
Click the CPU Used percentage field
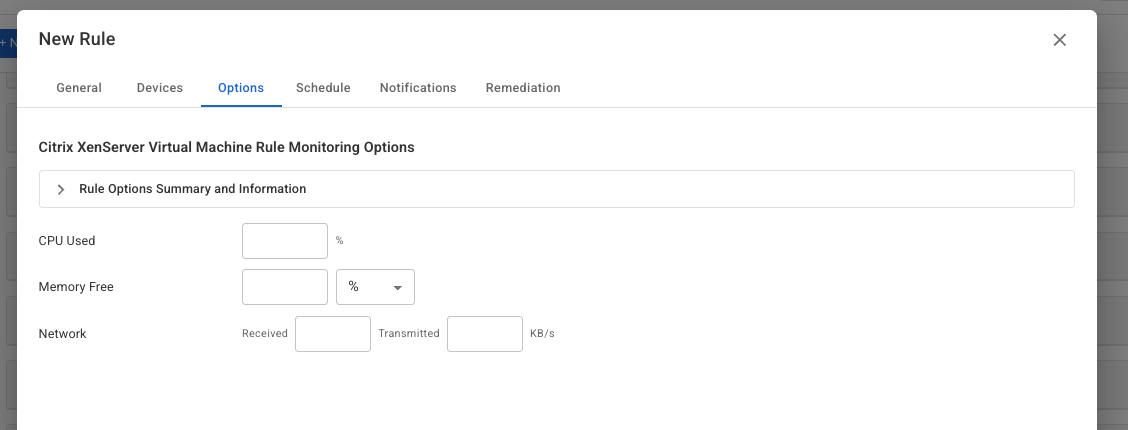coord(285,241)
